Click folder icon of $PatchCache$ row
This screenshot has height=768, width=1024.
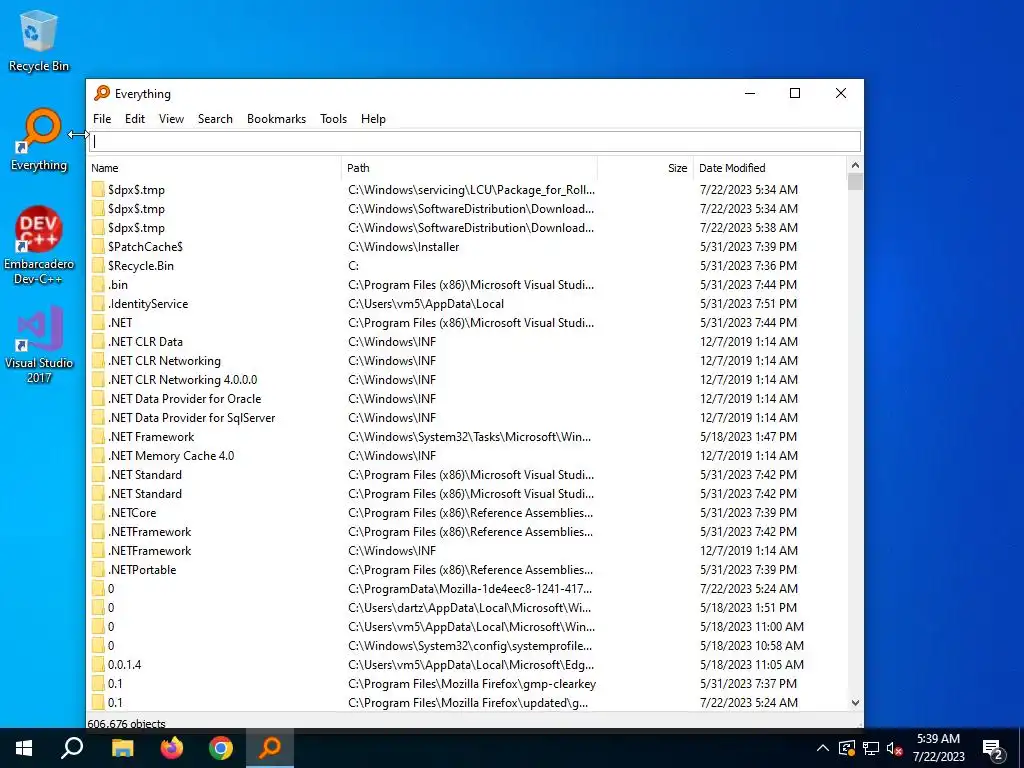98,247
